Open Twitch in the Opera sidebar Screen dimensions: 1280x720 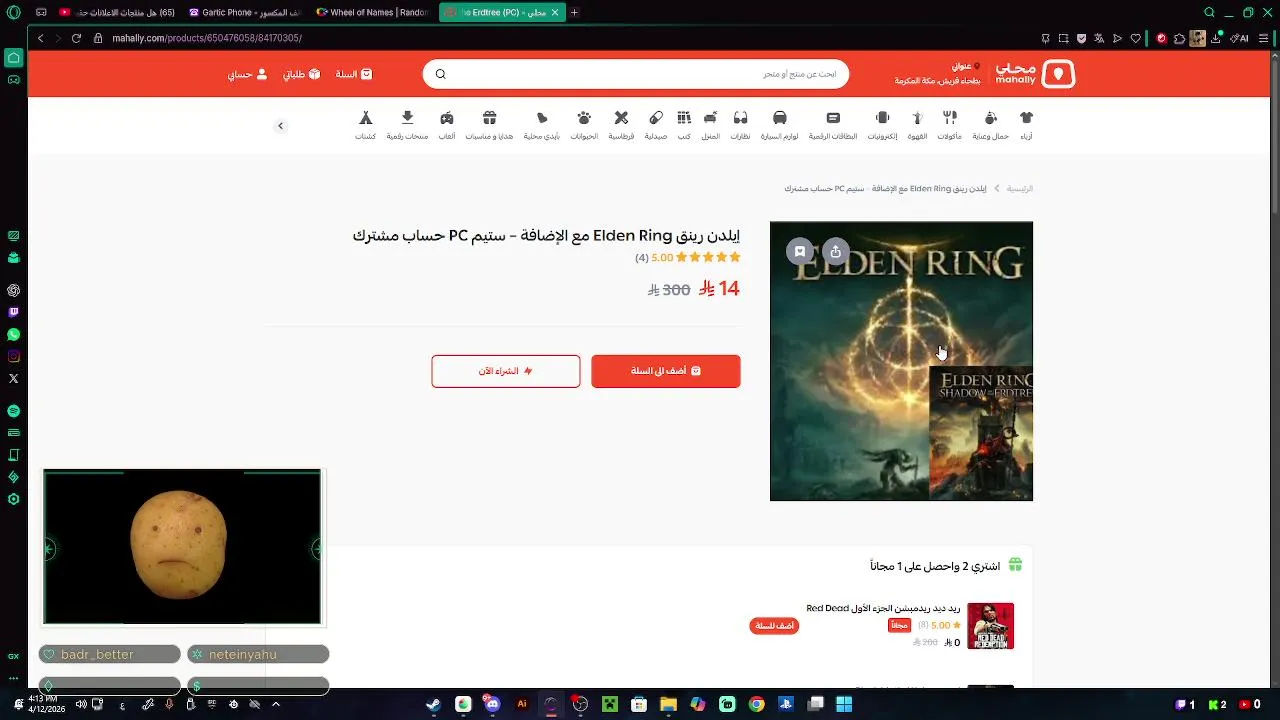click(x=13, y=313)
